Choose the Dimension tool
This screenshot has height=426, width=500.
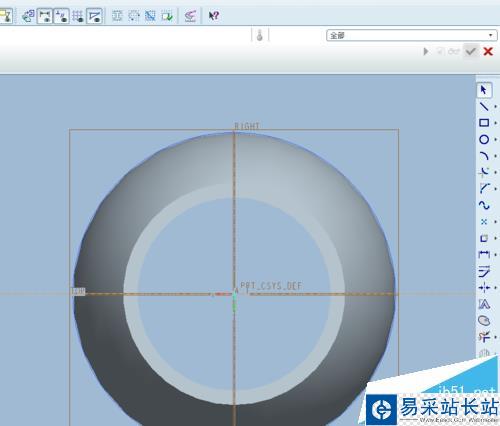(484, 255)
